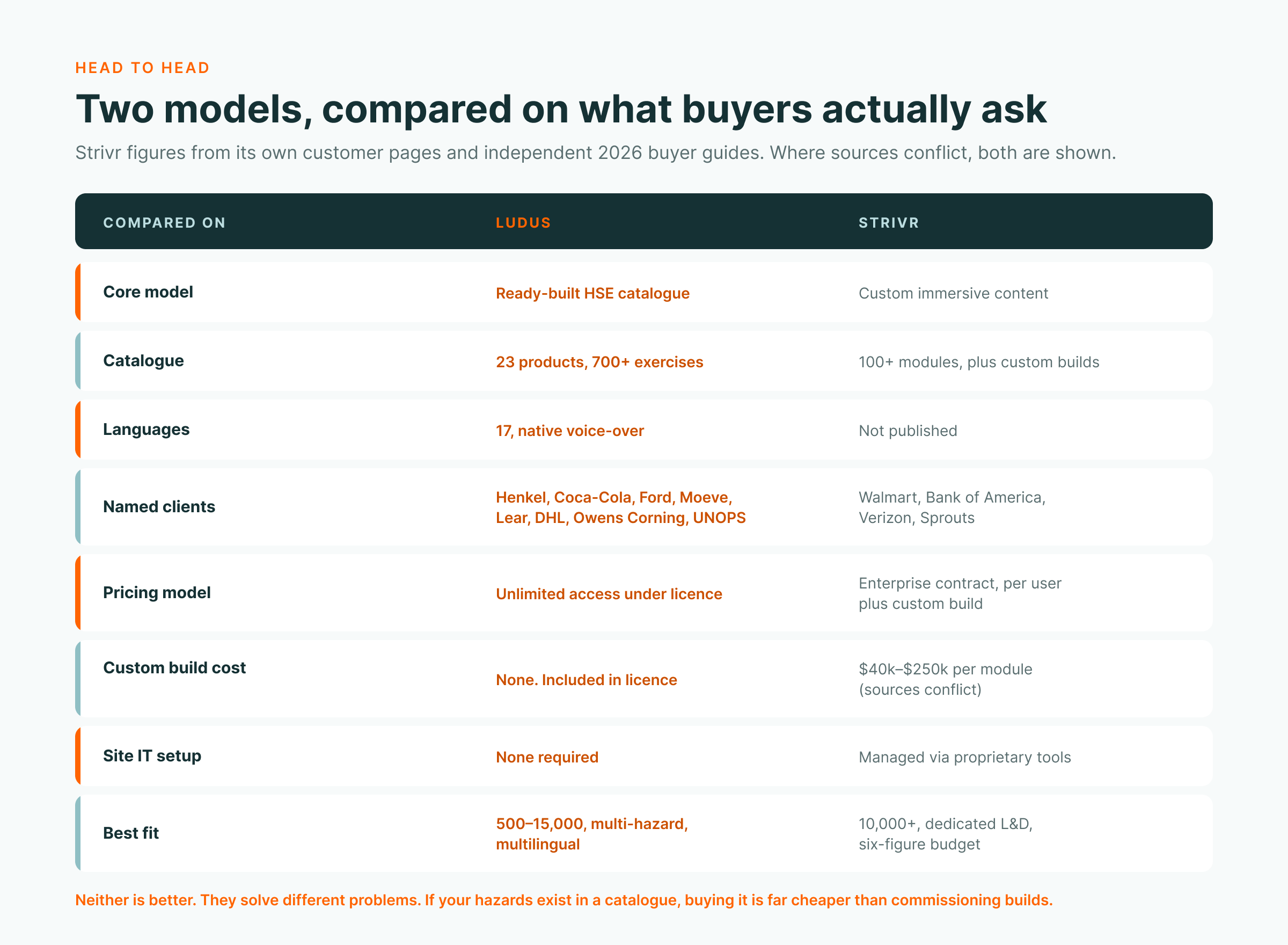Select 'Managed via proprietary tools' cell
This screenshot has height=945, width=1288.
click(x=965, y=758)
